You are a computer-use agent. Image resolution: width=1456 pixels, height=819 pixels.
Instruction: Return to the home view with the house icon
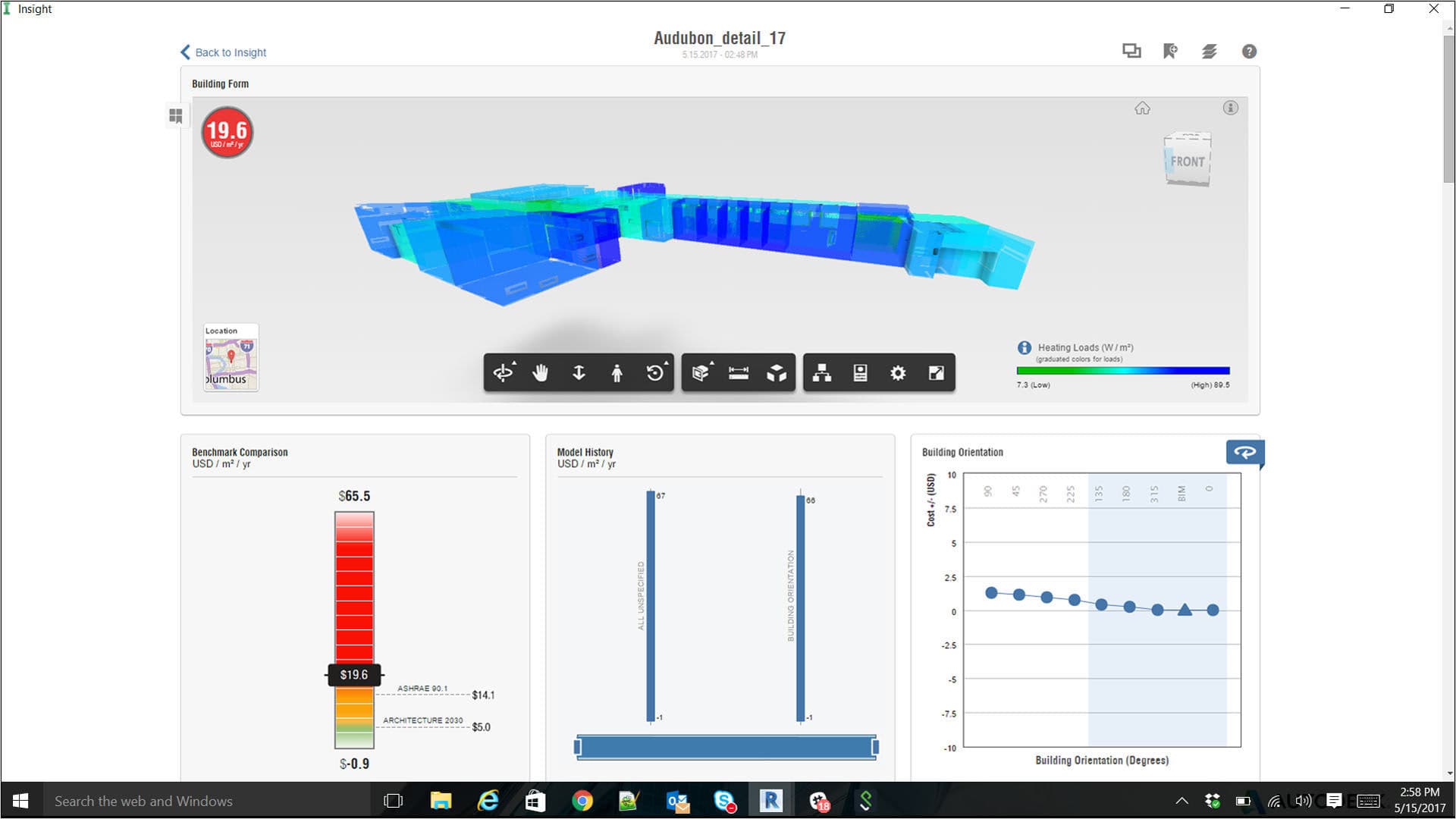1143,108
